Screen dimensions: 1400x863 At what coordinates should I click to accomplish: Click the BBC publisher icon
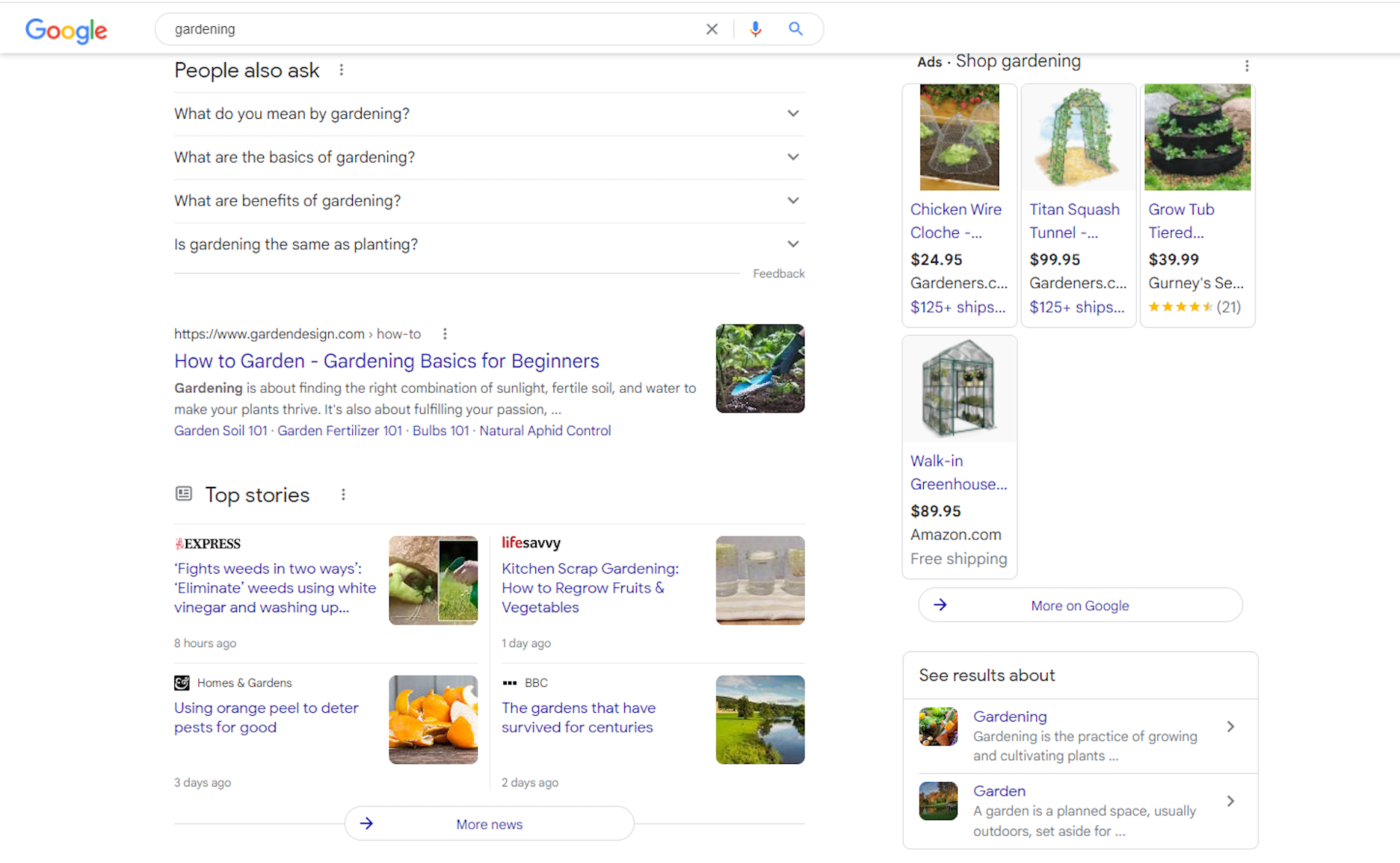pyautogui.click(x=509, y=683)
